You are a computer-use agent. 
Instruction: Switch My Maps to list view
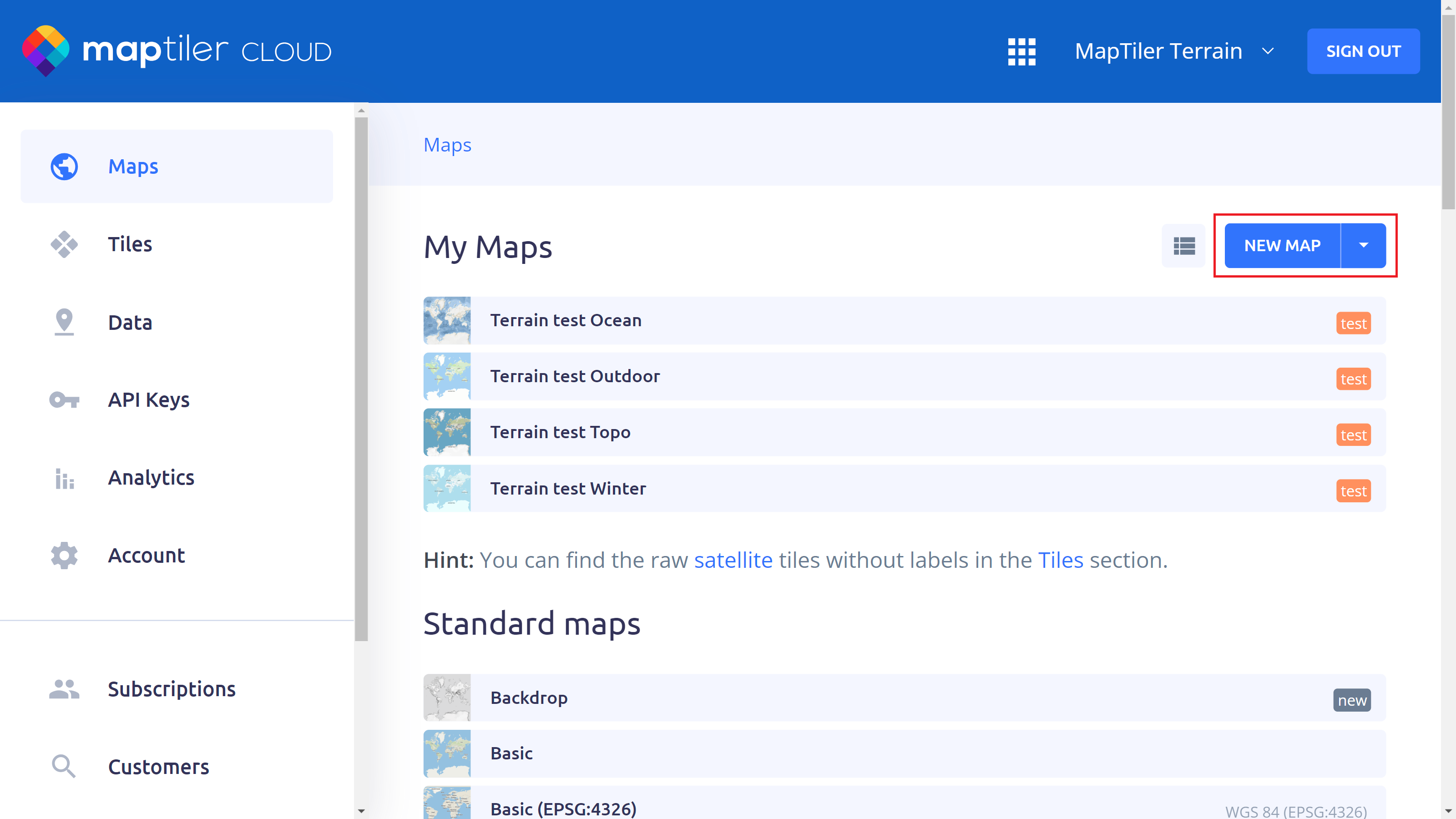[1183, 246]
